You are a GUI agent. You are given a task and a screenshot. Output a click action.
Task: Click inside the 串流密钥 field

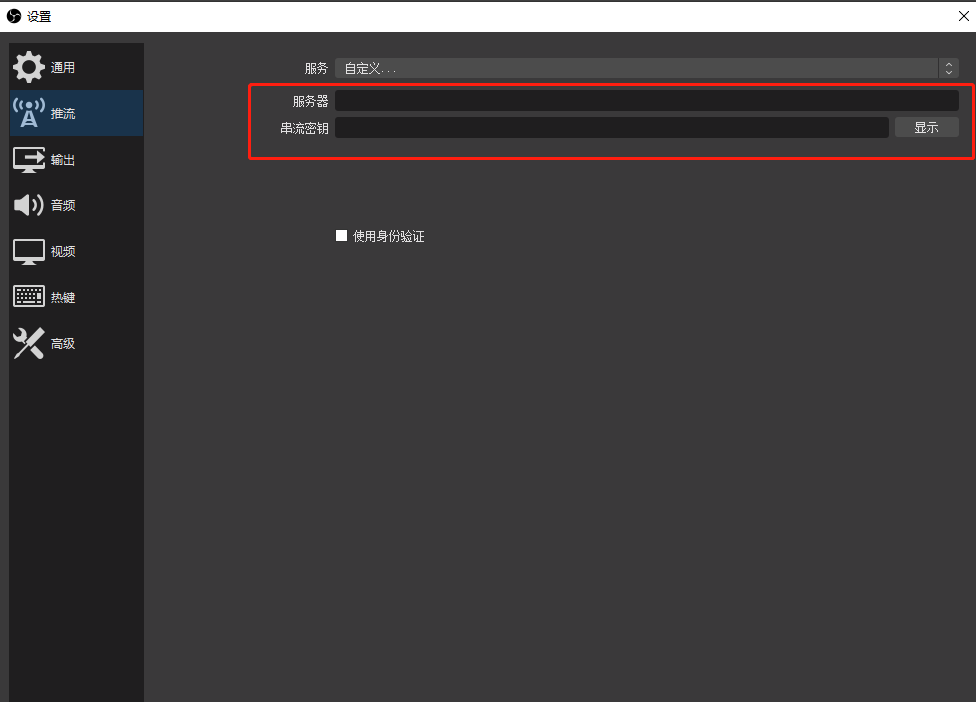click(x=612, y=127)
